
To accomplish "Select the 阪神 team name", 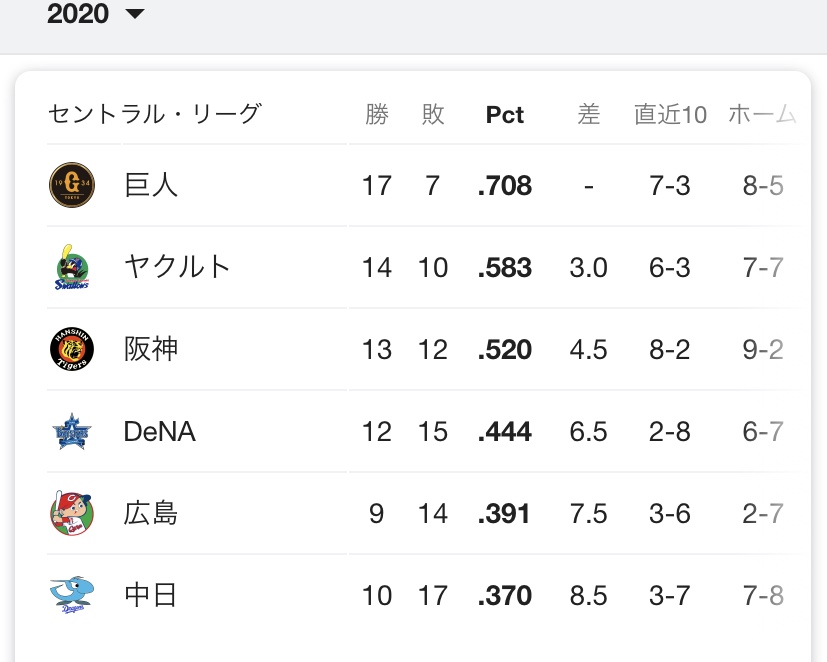I will click(x=151, y=349).
